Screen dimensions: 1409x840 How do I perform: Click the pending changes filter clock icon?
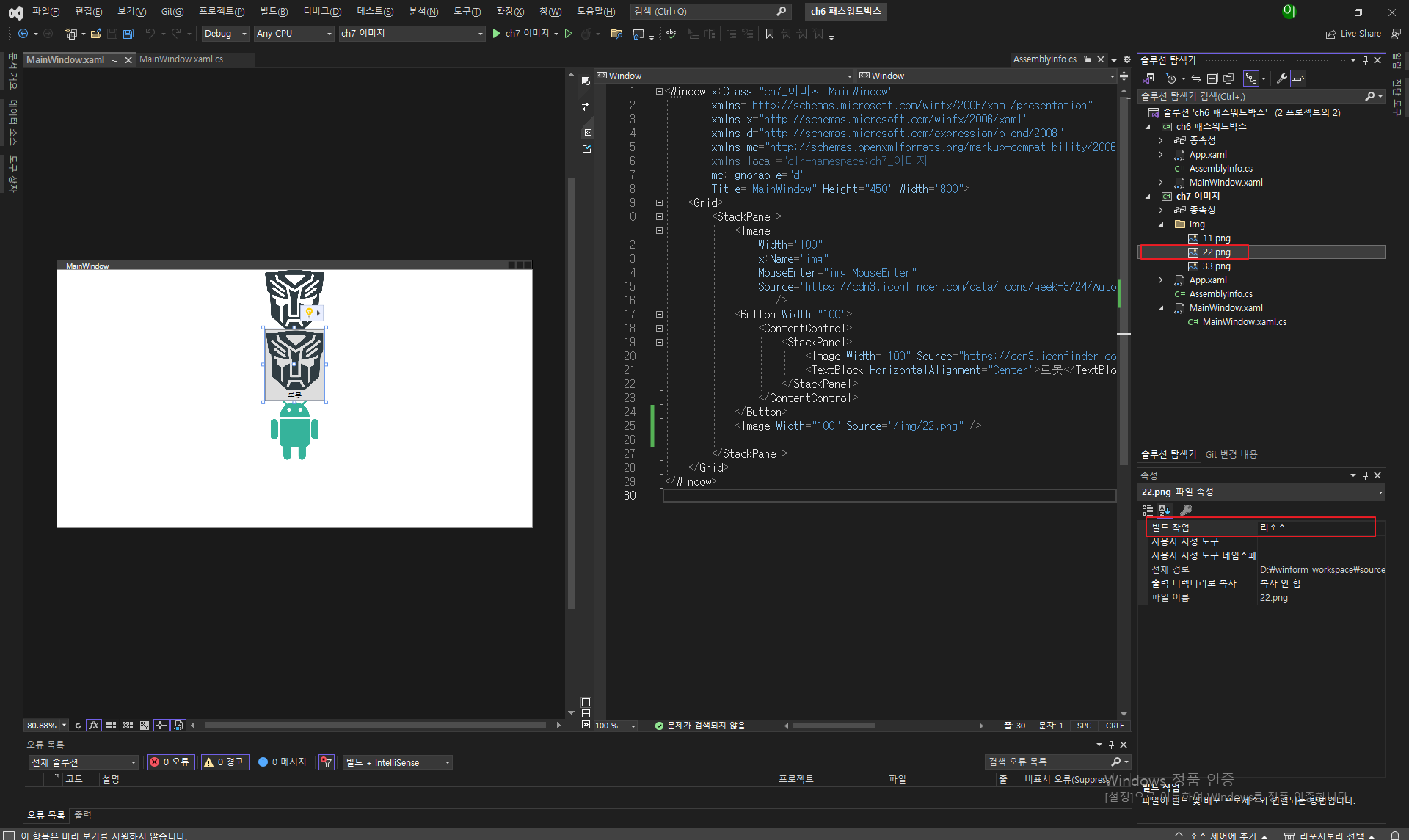[x=1170, y=78]
